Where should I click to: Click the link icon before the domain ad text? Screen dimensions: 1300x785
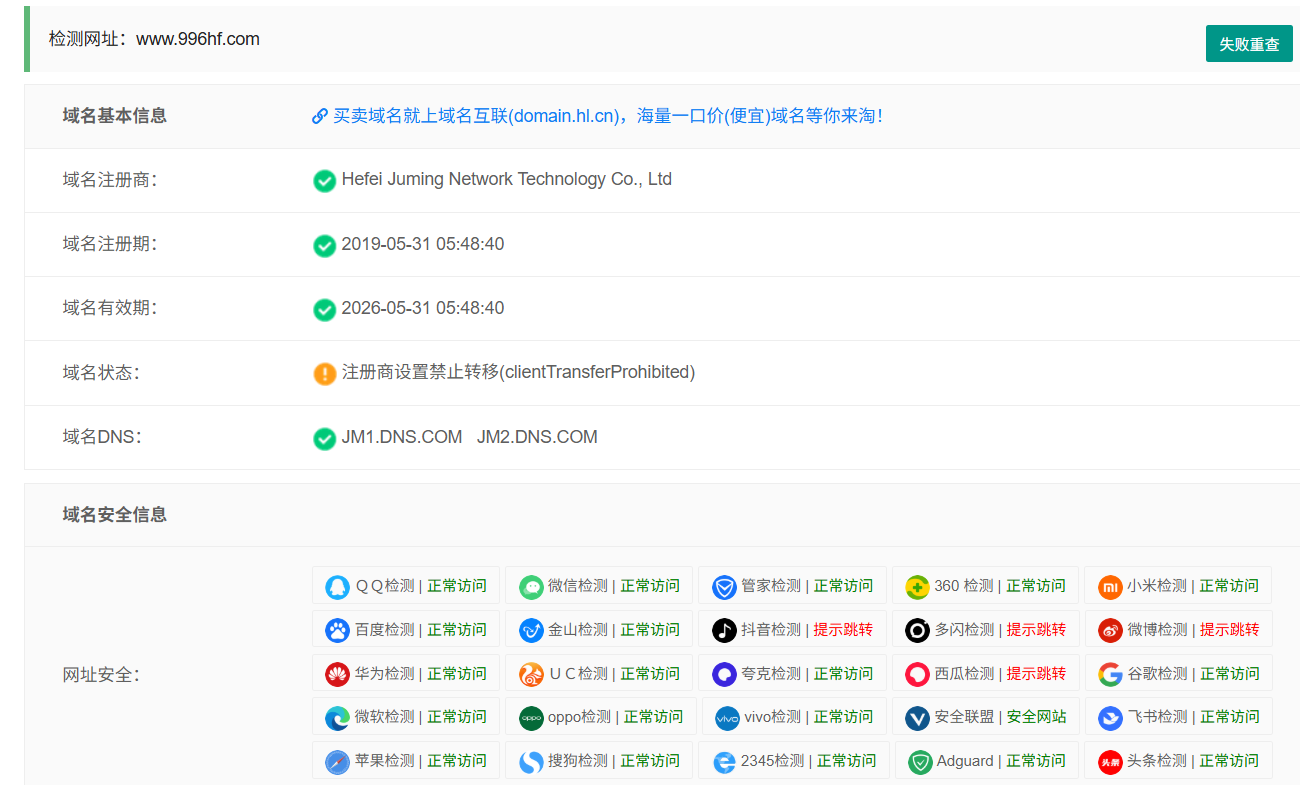pyautogui.click(x=320, y=115)
